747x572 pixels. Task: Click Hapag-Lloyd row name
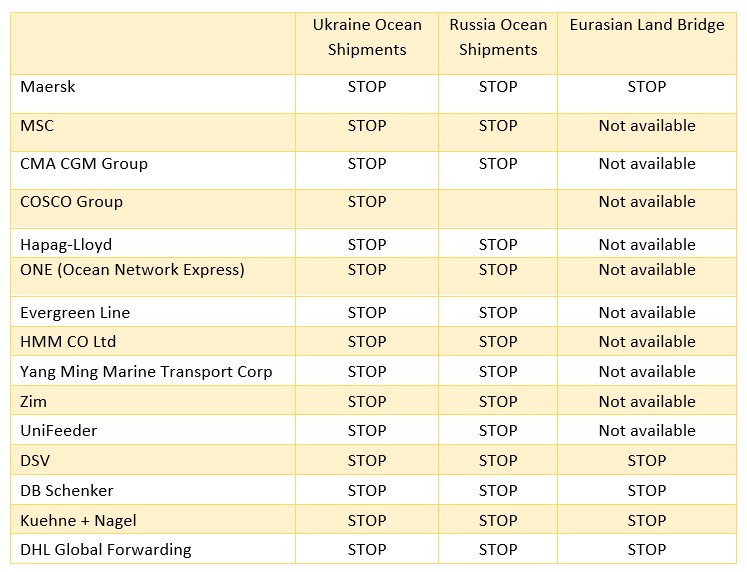click(x=66, y=245)
